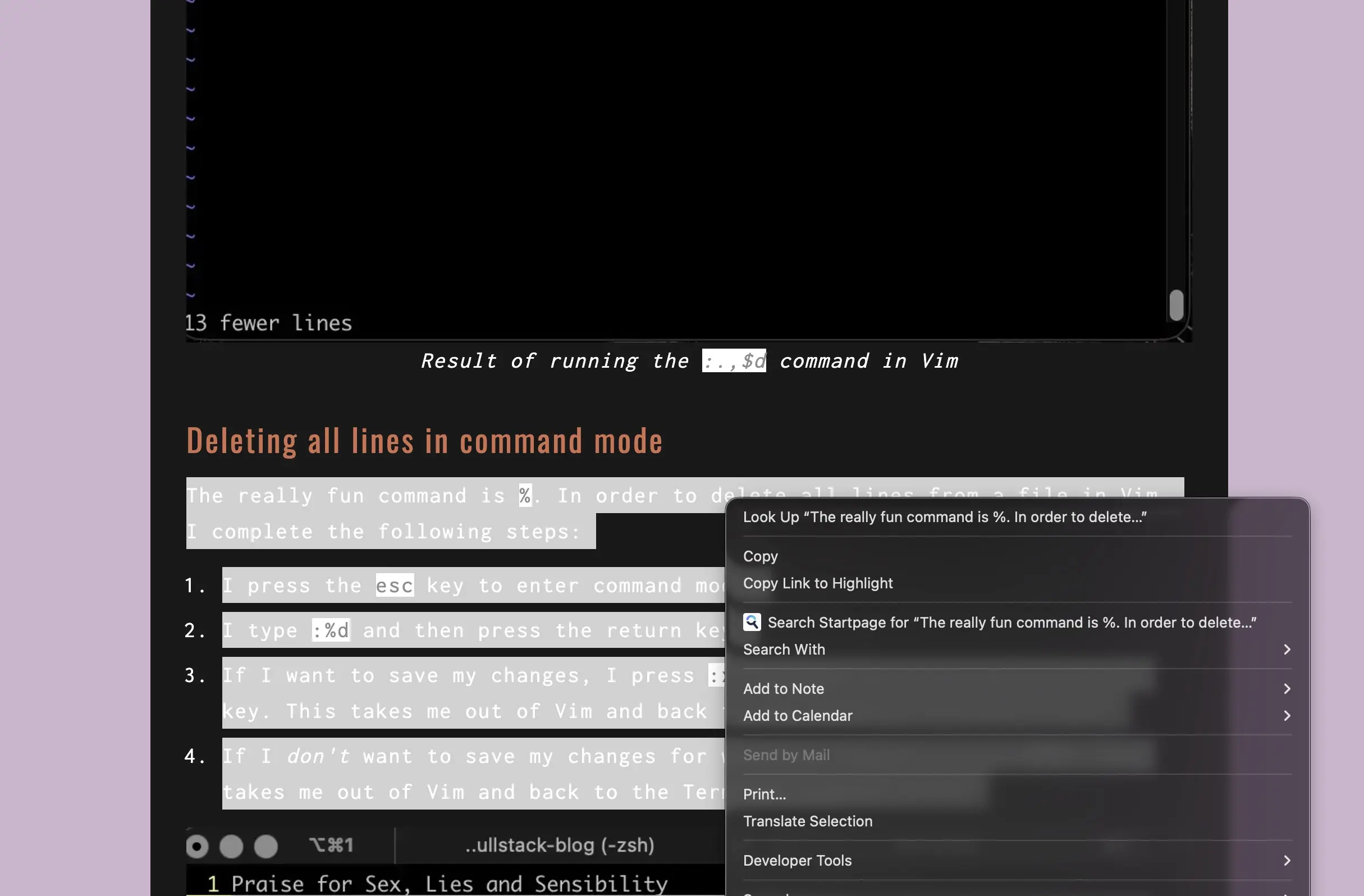
Task: Expand Search With submenu chevron
Action: click(x=1287, y=650)
